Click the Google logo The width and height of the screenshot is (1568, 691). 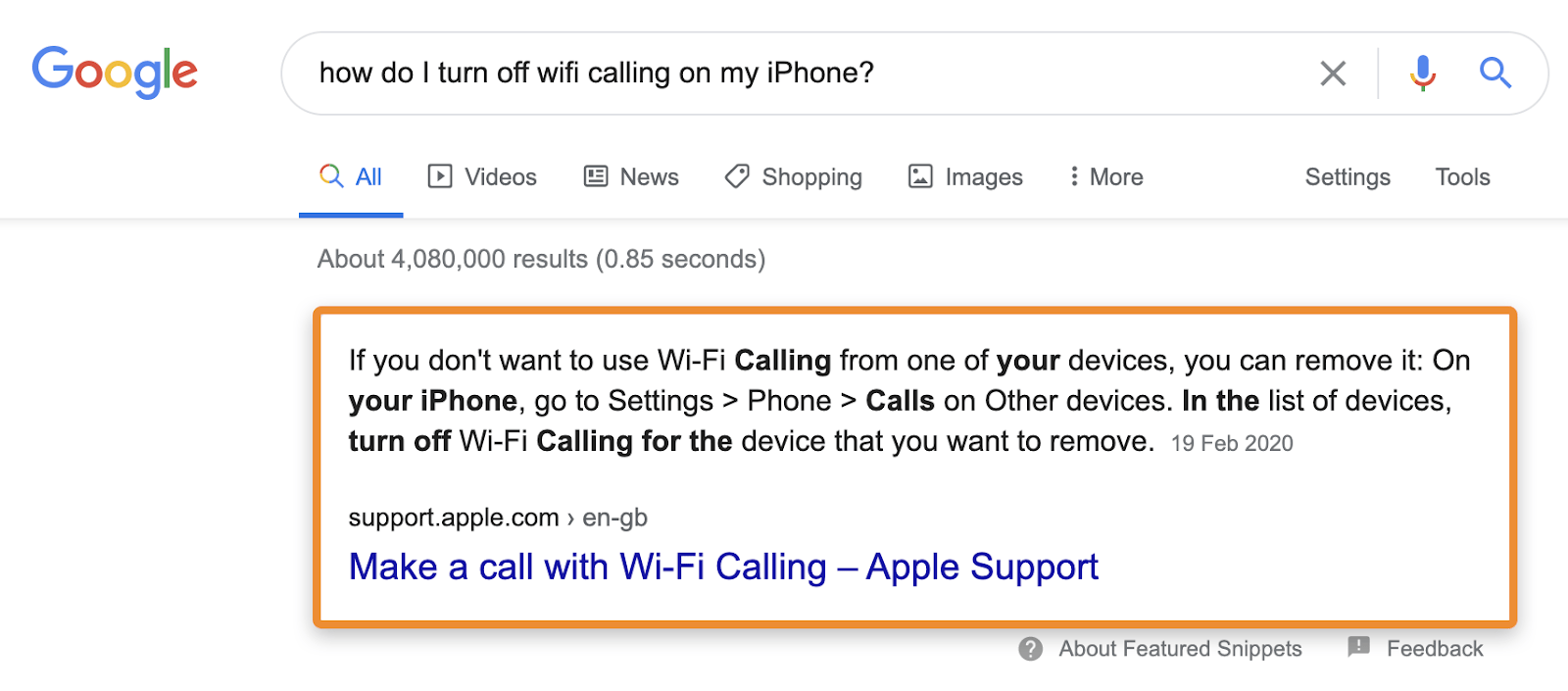coord(114,72)
